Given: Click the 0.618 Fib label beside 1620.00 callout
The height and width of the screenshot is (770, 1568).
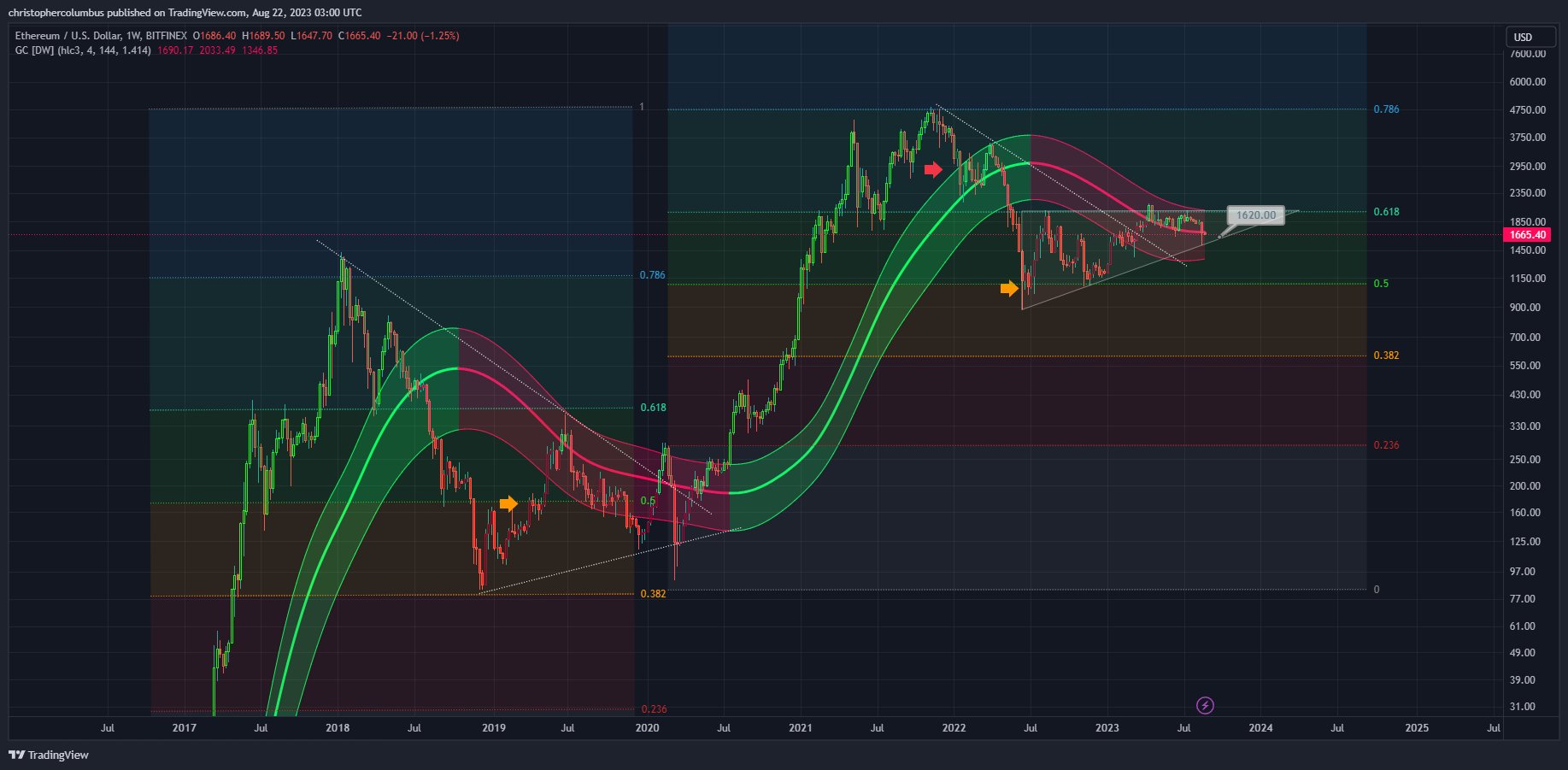Looking at the screenshot, I should 1386,211.
